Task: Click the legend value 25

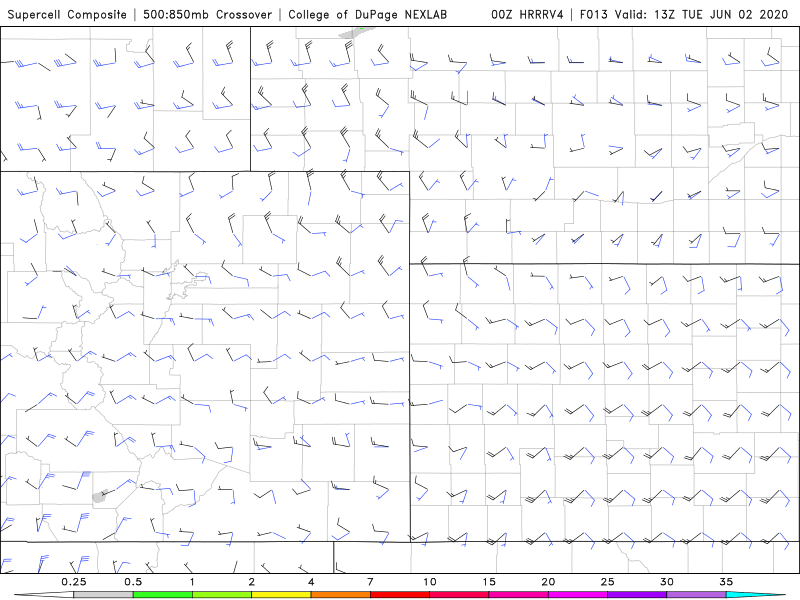Action: (x=607, y=582)
